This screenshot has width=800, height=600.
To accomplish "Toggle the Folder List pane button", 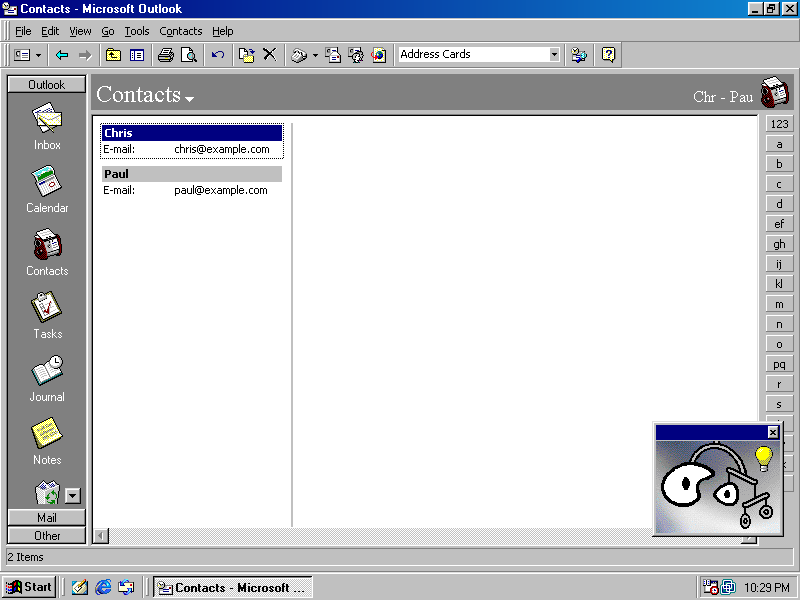I will [137, 55].
